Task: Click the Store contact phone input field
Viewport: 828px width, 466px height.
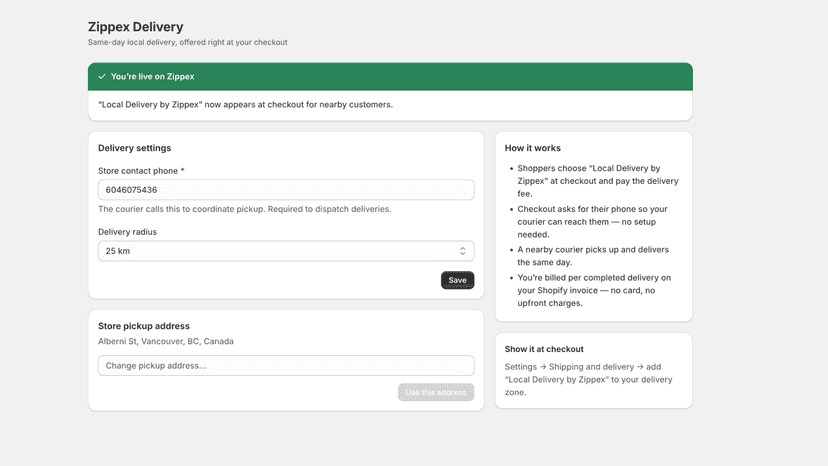Action: tap(286, 190)
